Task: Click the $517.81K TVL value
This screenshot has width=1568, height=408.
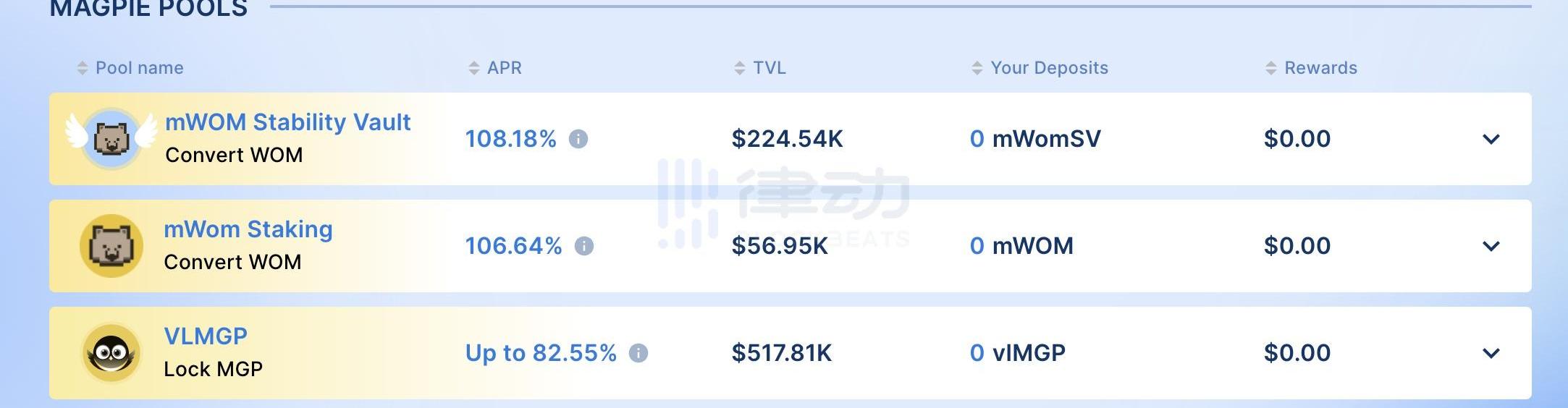Action: pyautogui.click(x=782, y=353)
